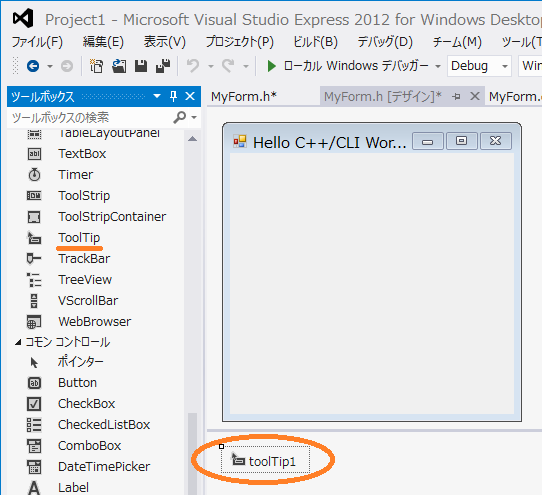Collapse the コモン コントロール group

[x=18, y=342]
